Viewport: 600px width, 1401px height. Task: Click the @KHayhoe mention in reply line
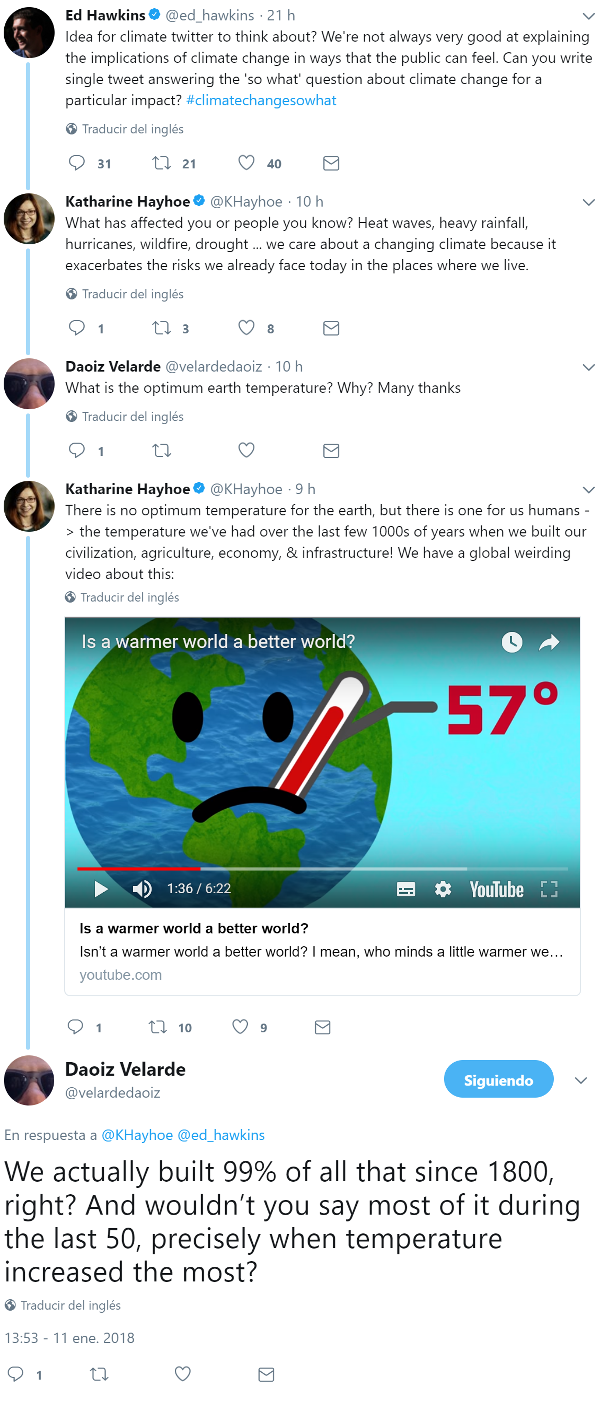[137, 1135]
